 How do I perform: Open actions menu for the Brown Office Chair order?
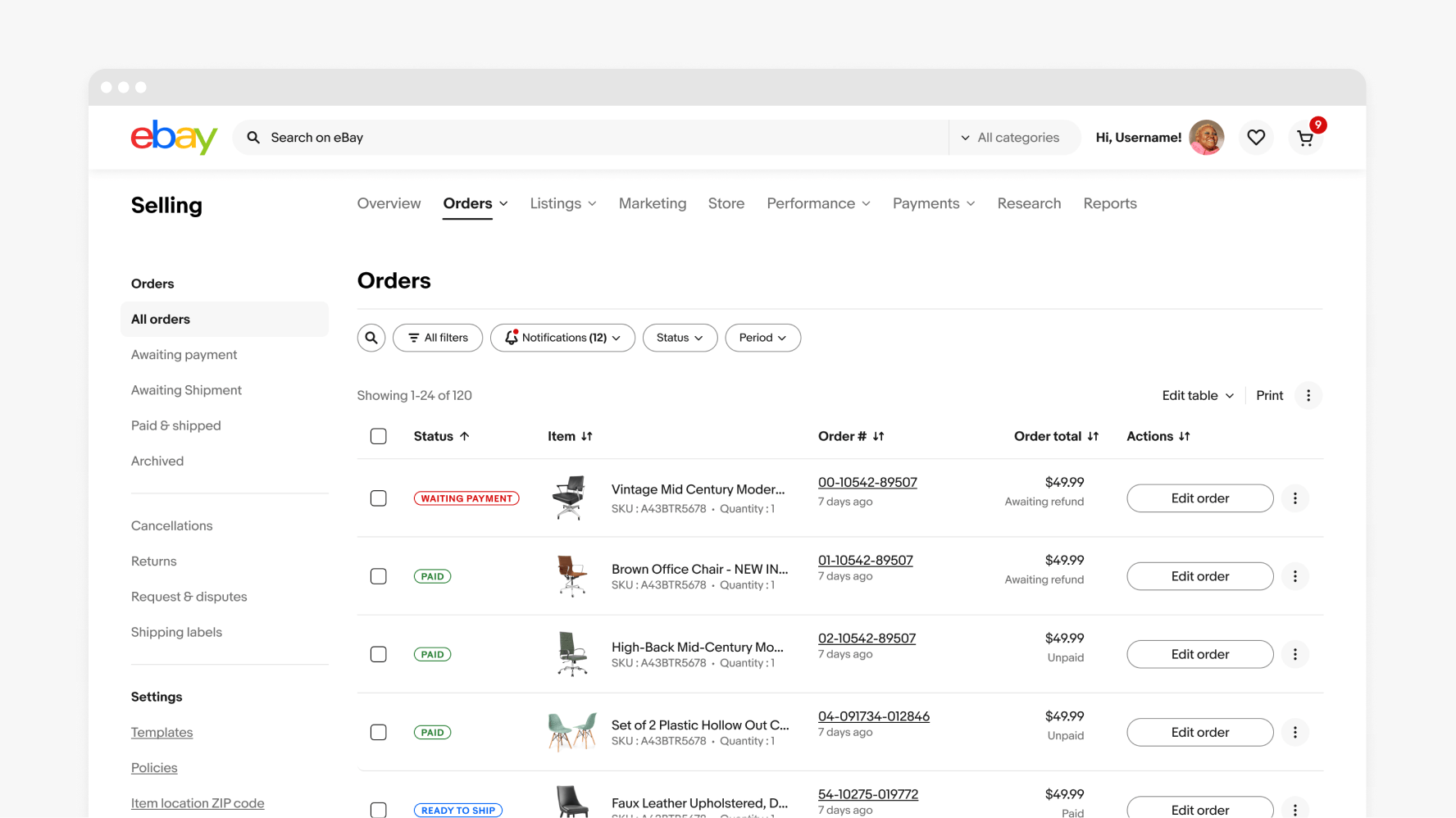(x=1295, y=576)
